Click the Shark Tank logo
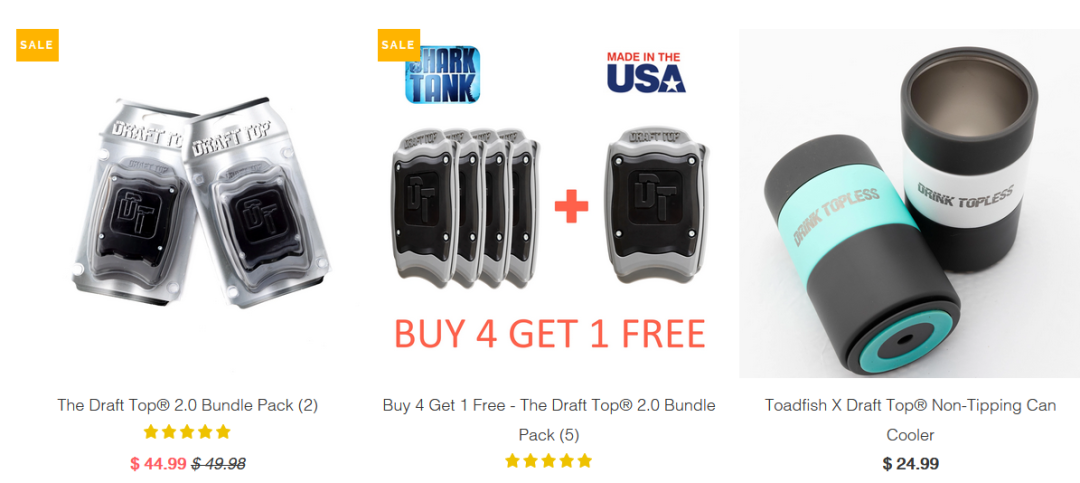1080x483 pixels. [442, 74]
